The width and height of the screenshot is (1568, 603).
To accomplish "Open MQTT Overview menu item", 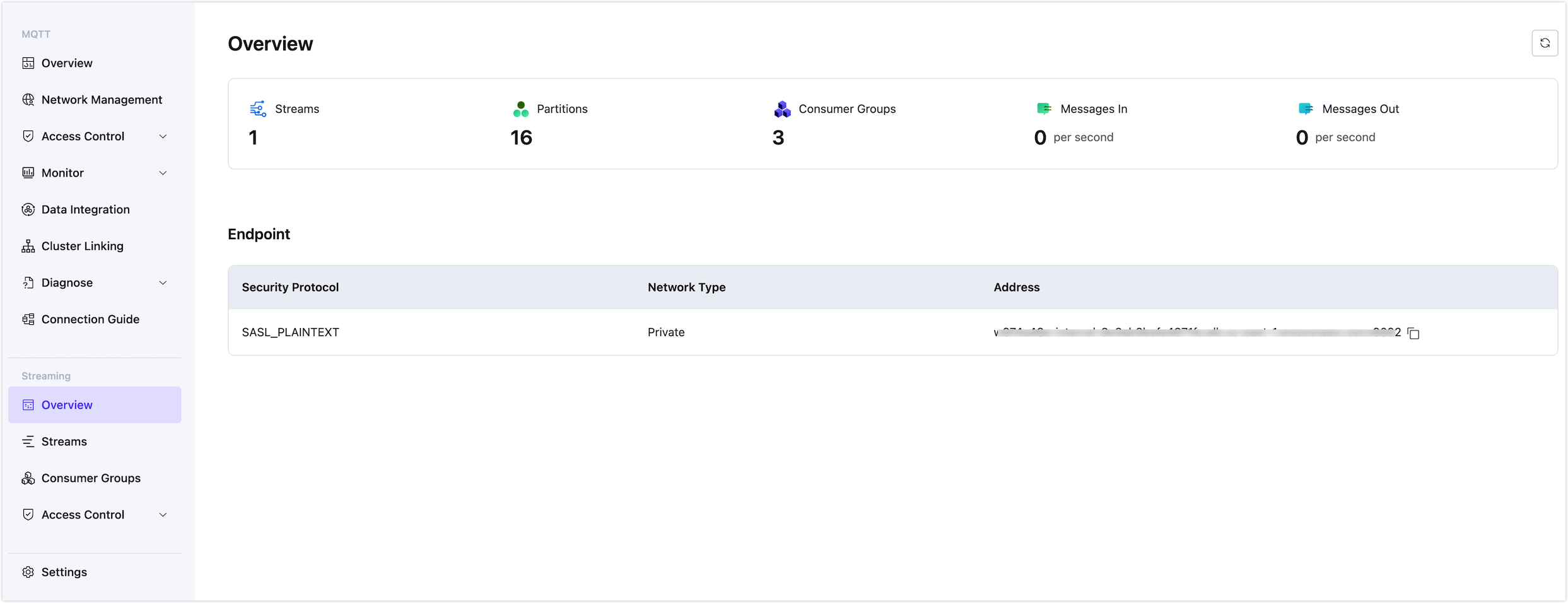I will pos(95,63).
